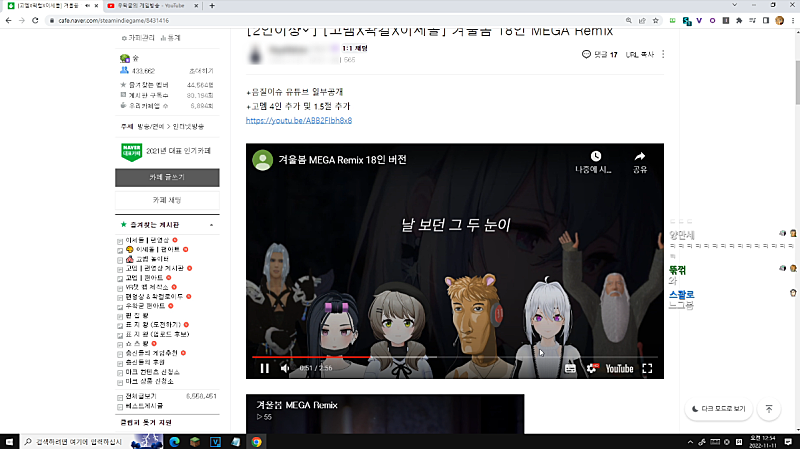The width and height of the screenshot is (800, 449).
Task: Open video player settings gear
Action: [x=592, y=368]
